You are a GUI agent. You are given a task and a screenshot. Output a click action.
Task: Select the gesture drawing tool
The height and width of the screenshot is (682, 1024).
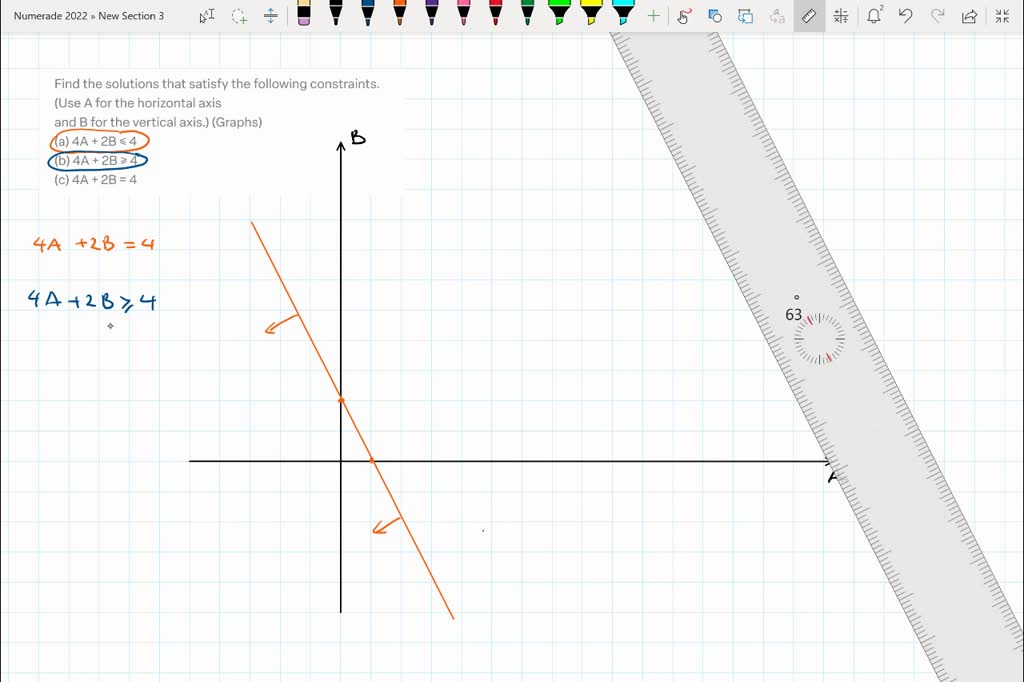[682, 15]
